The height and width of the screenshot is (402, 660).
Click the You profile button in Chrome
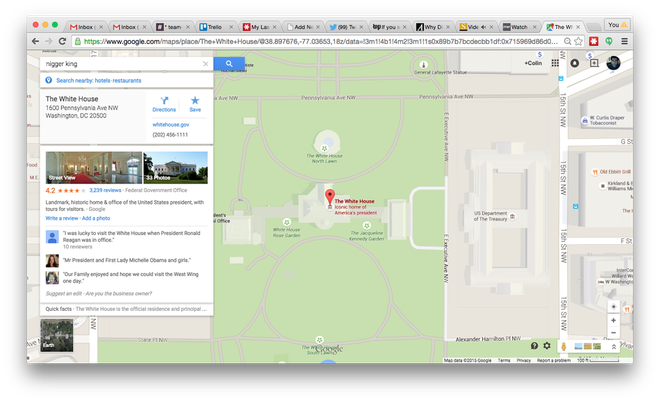[x=617, y=25]
